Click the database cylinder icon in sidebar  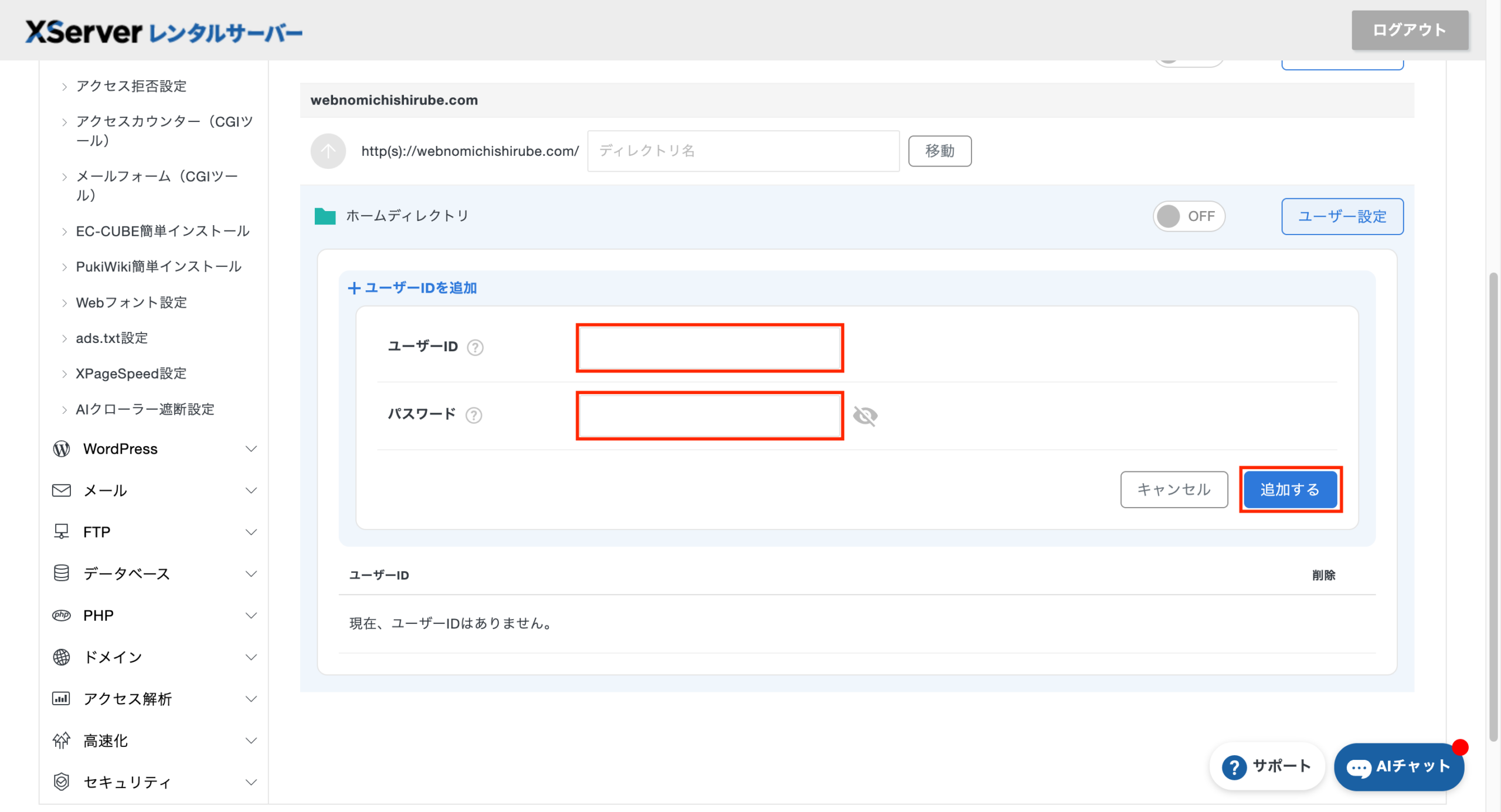click(x=62, y=573)
